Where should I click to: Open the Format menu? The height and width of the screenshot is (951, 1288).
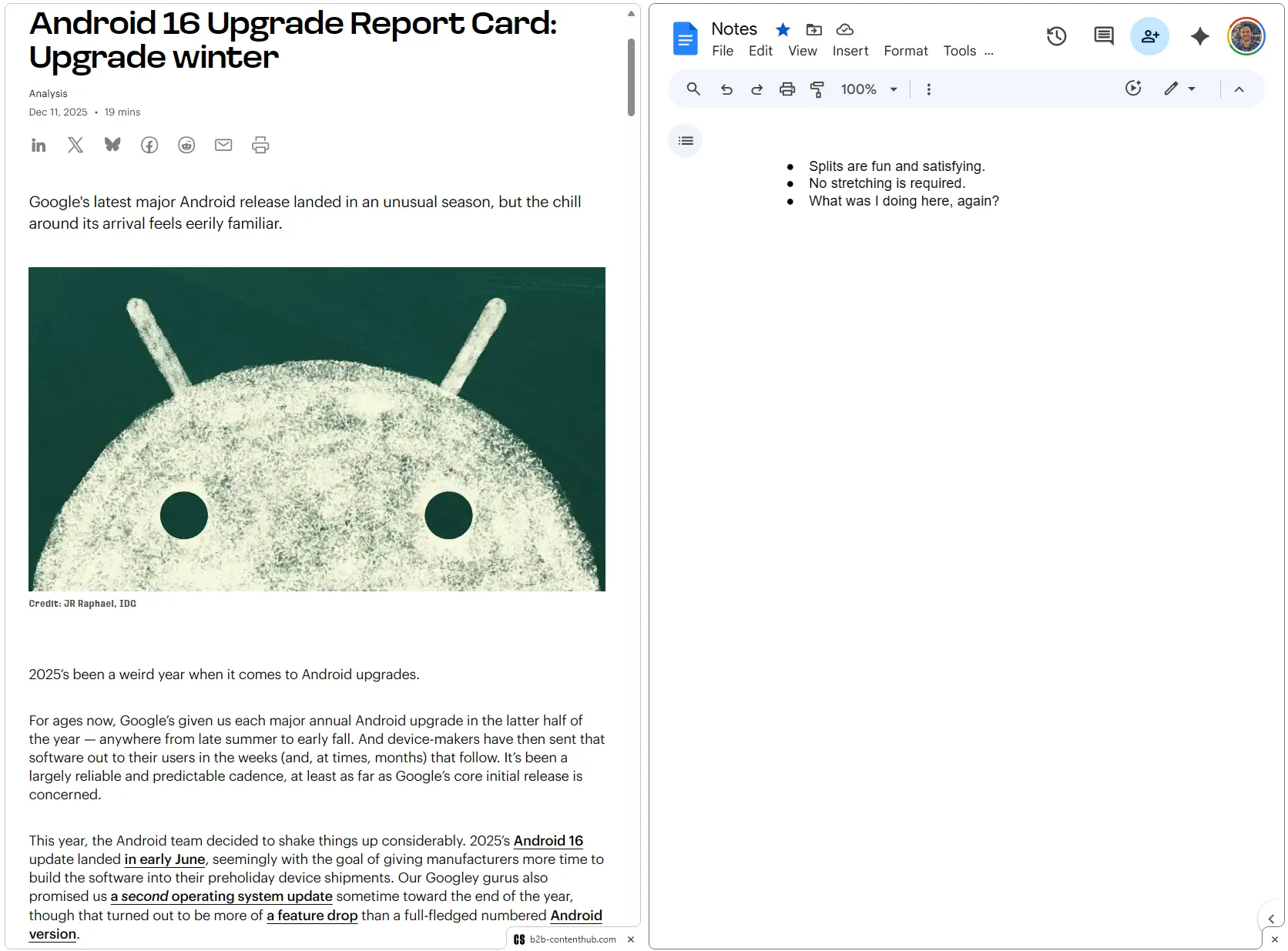click(x=905, y=51)
